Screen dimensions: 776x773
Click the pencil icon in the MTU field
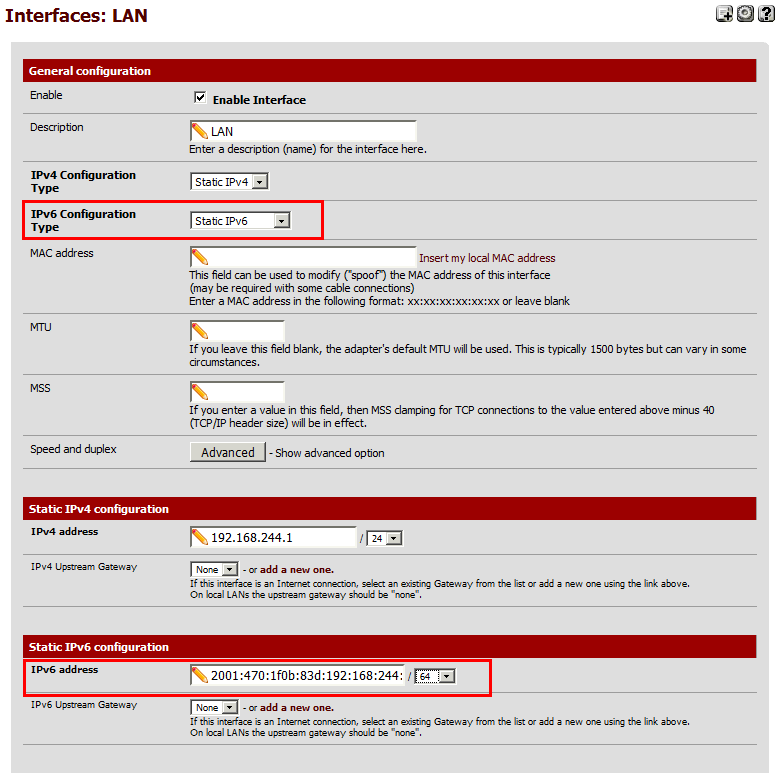point(199,331)
